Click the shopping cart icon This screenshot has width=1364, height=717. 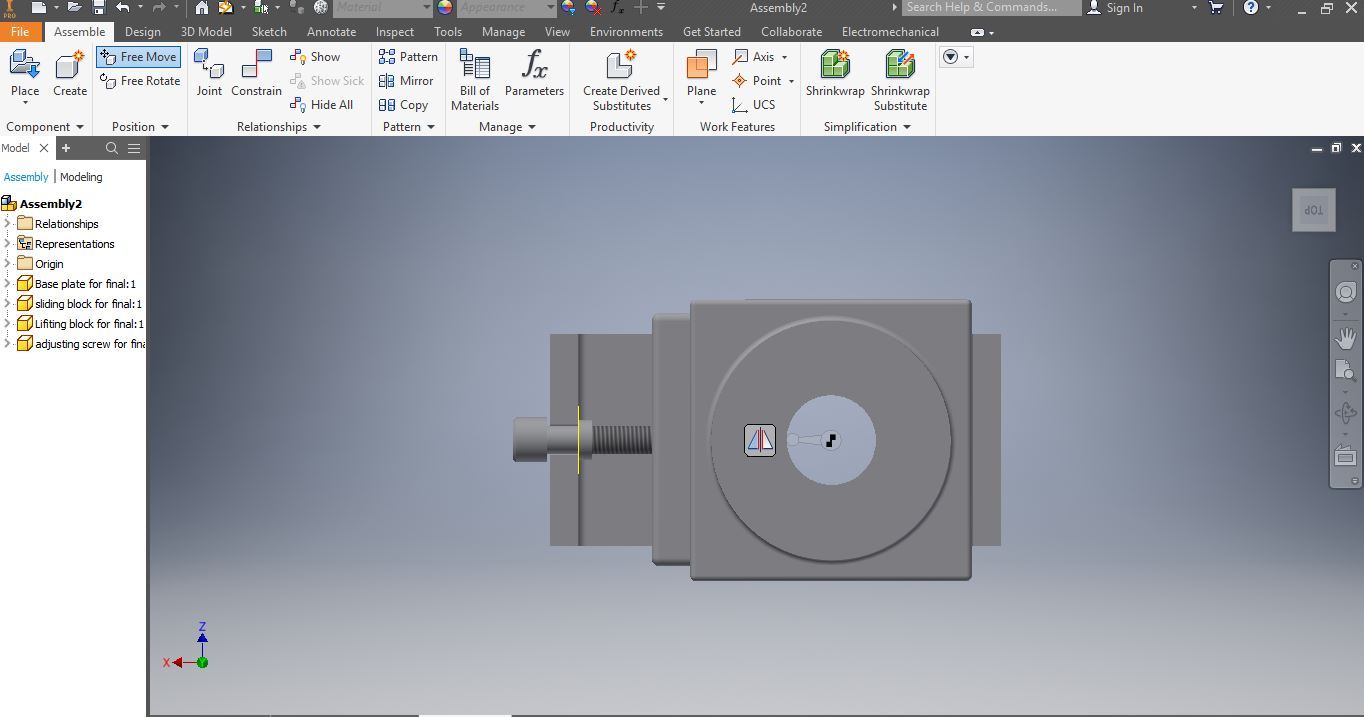[x=1217, y=8]
